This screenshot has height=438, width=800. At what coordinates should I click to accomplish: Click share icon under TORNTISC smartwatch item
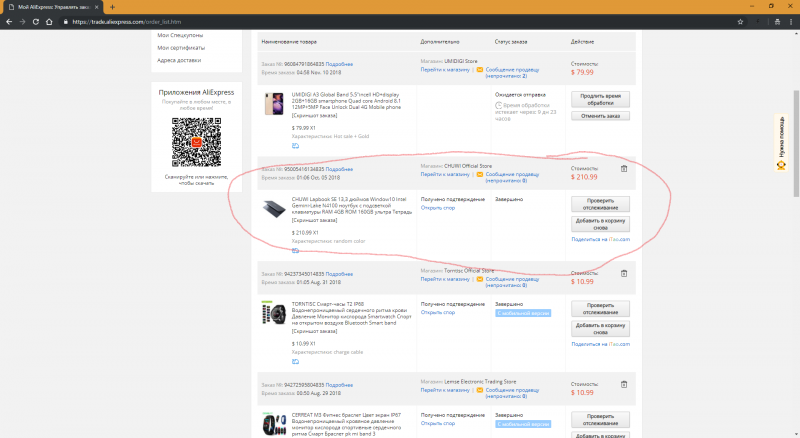pos(295,361)
